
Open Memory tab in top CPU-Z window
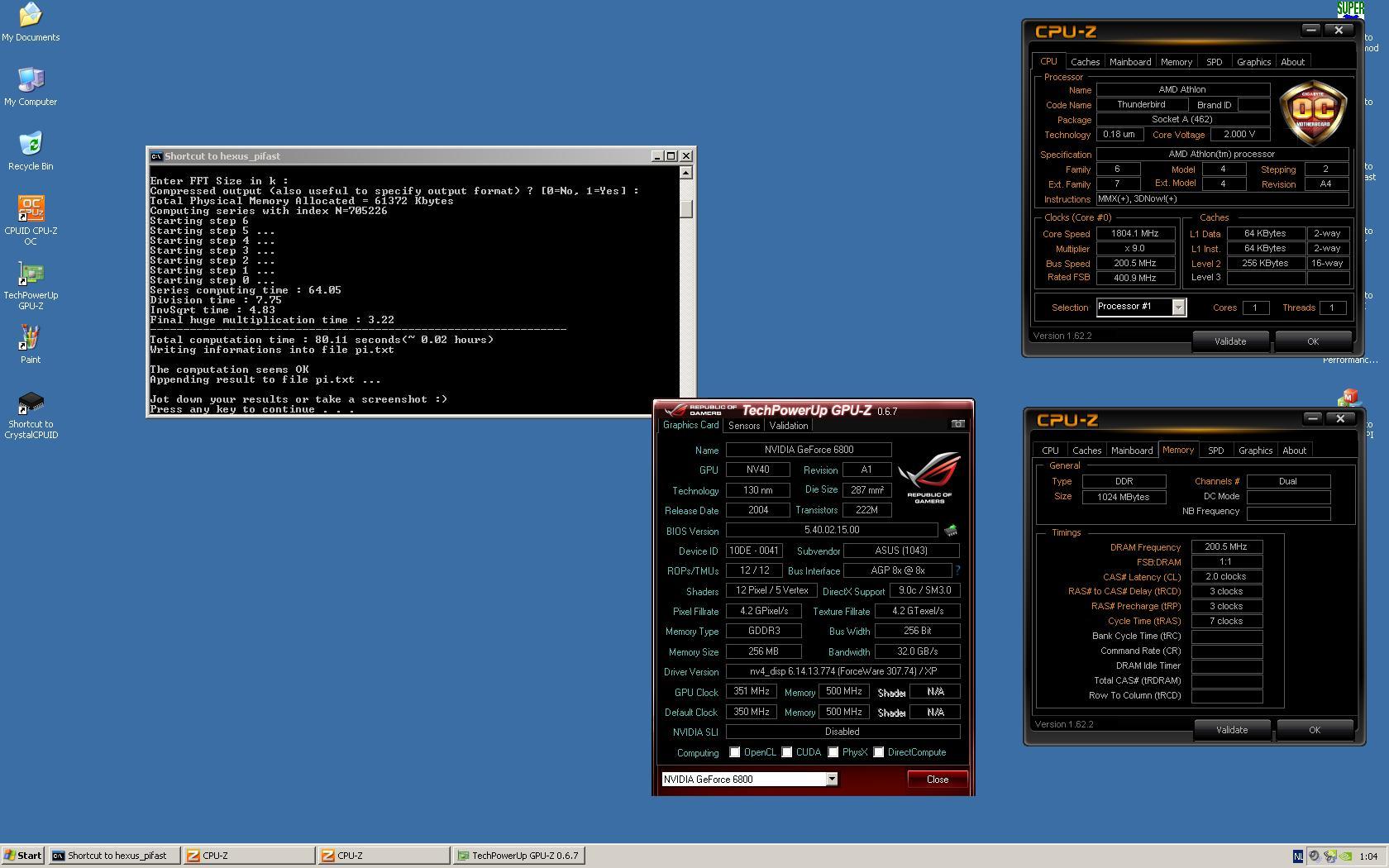pos(1176,62)
